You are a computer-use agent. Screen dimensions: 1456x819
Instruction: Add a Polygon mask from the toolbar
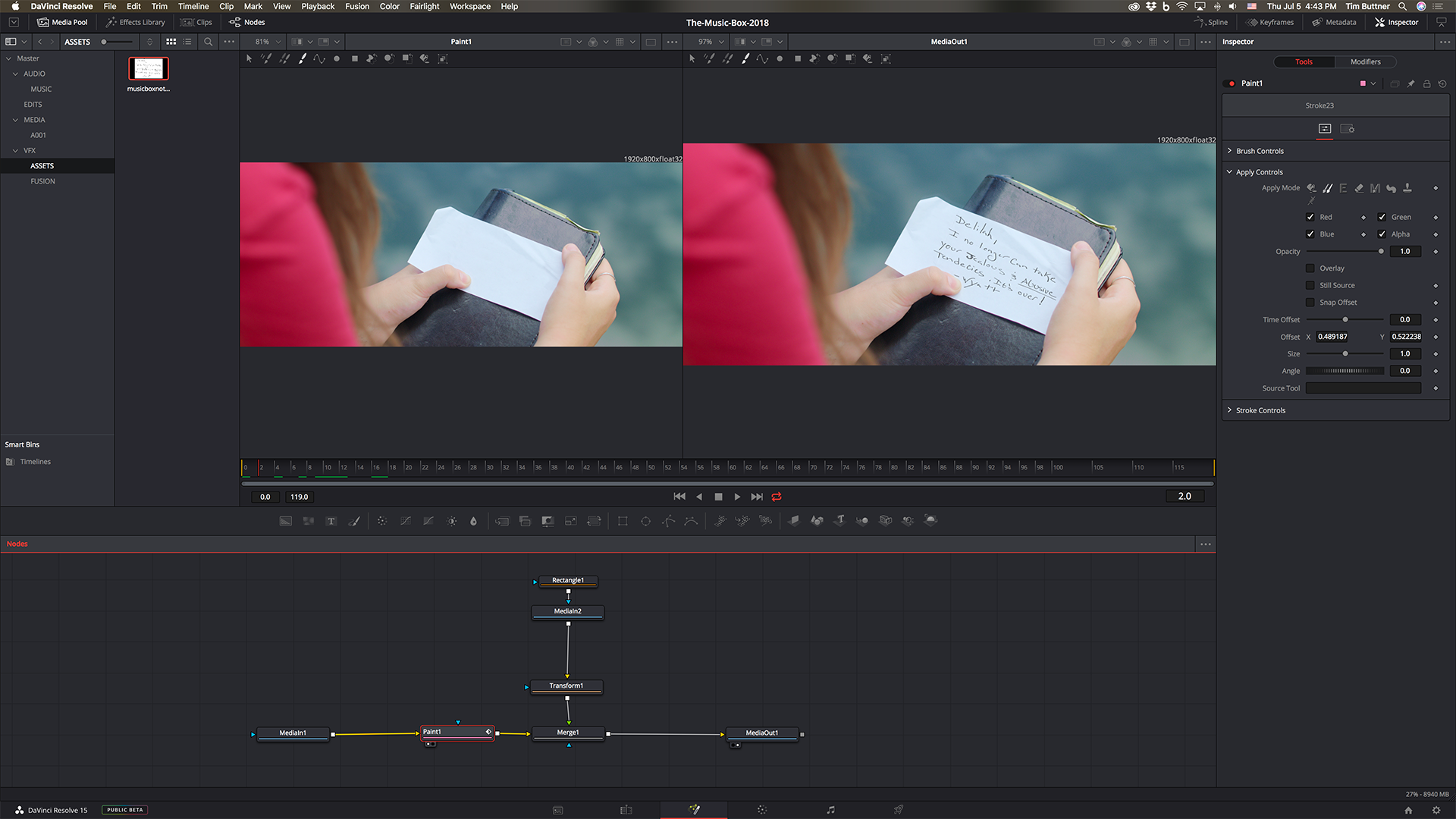668,521
